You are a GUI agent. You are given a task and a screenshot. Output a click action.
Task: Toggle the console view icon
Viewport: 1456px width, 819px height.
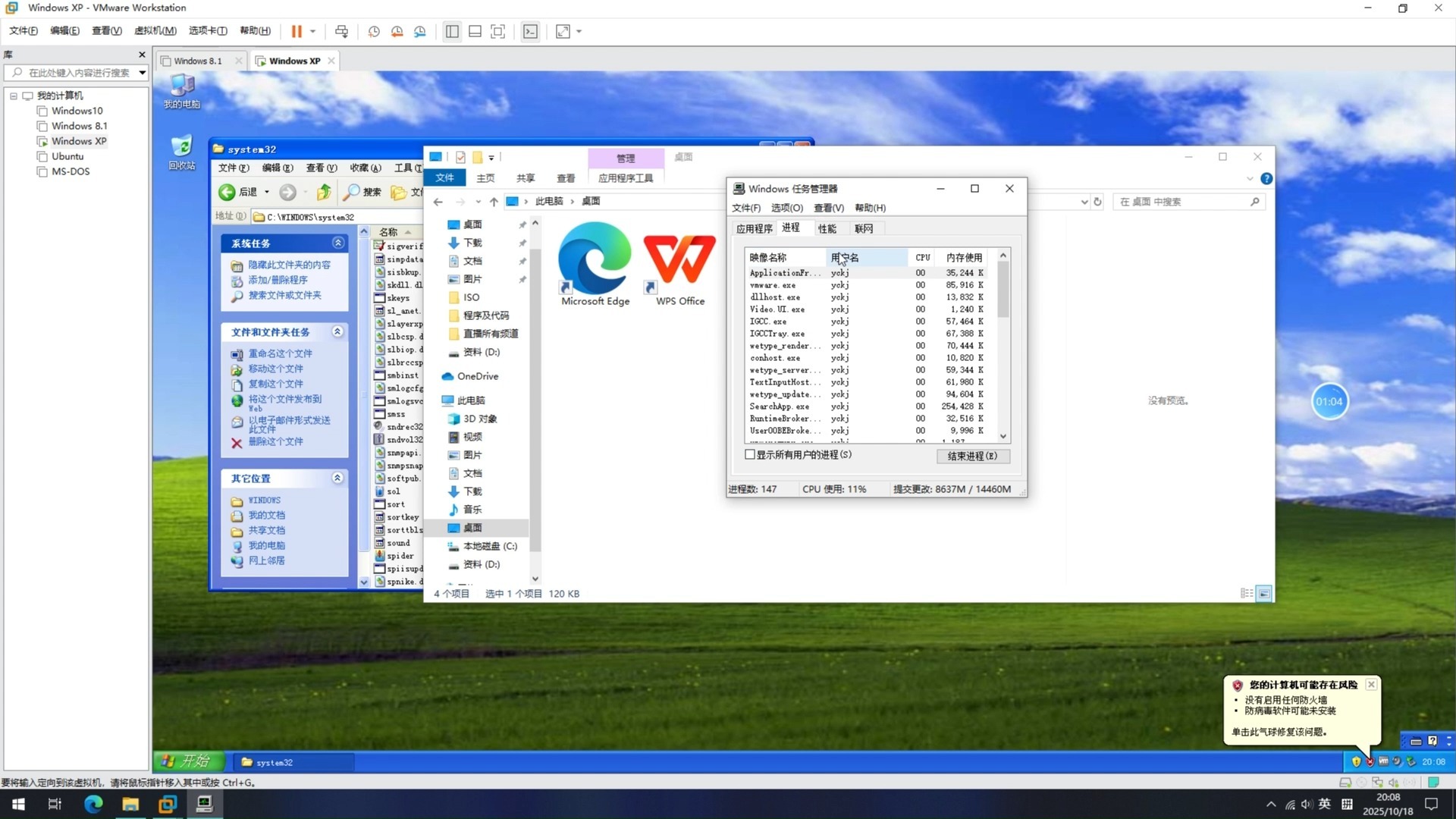[x=530, y=31]
